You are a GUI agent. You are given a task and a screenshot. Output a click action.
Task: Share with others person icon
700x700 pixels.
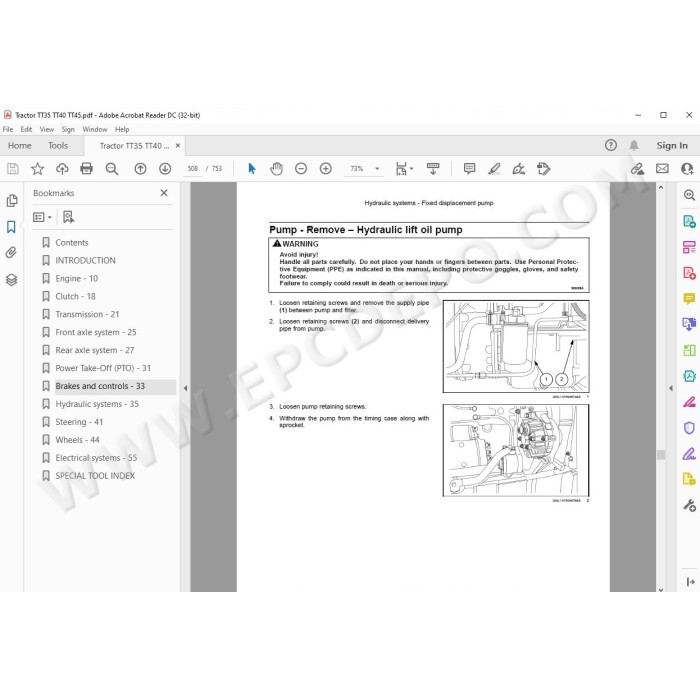tap(687, 169)
